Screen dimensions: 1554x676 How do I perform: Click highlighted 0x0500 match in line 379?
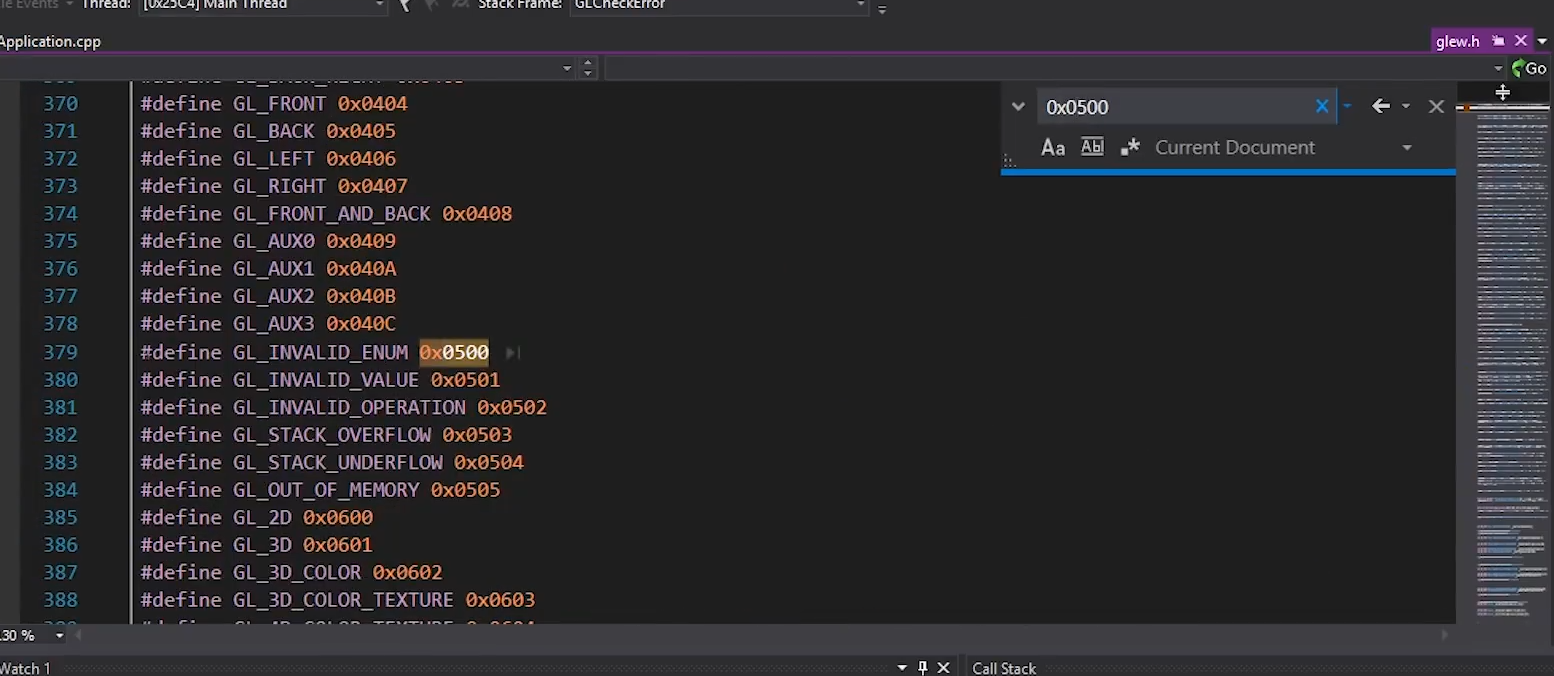coord(454,352)
